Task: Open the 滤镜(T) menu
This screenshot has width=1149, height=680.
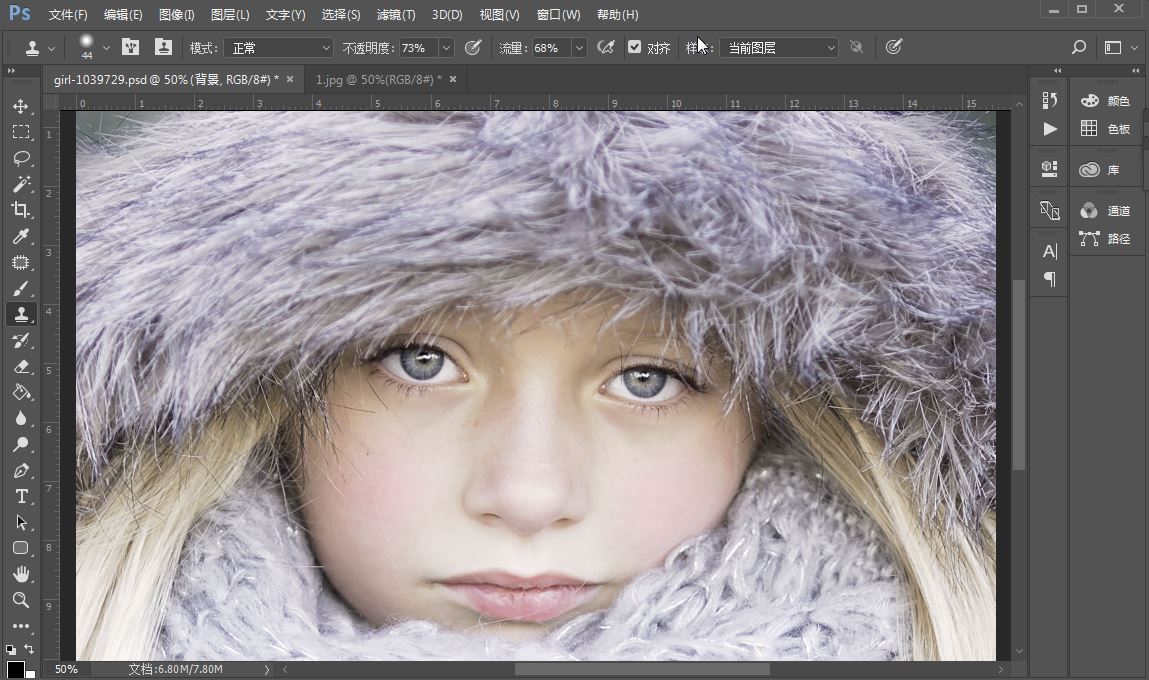Action: click(x=395, y=15)
